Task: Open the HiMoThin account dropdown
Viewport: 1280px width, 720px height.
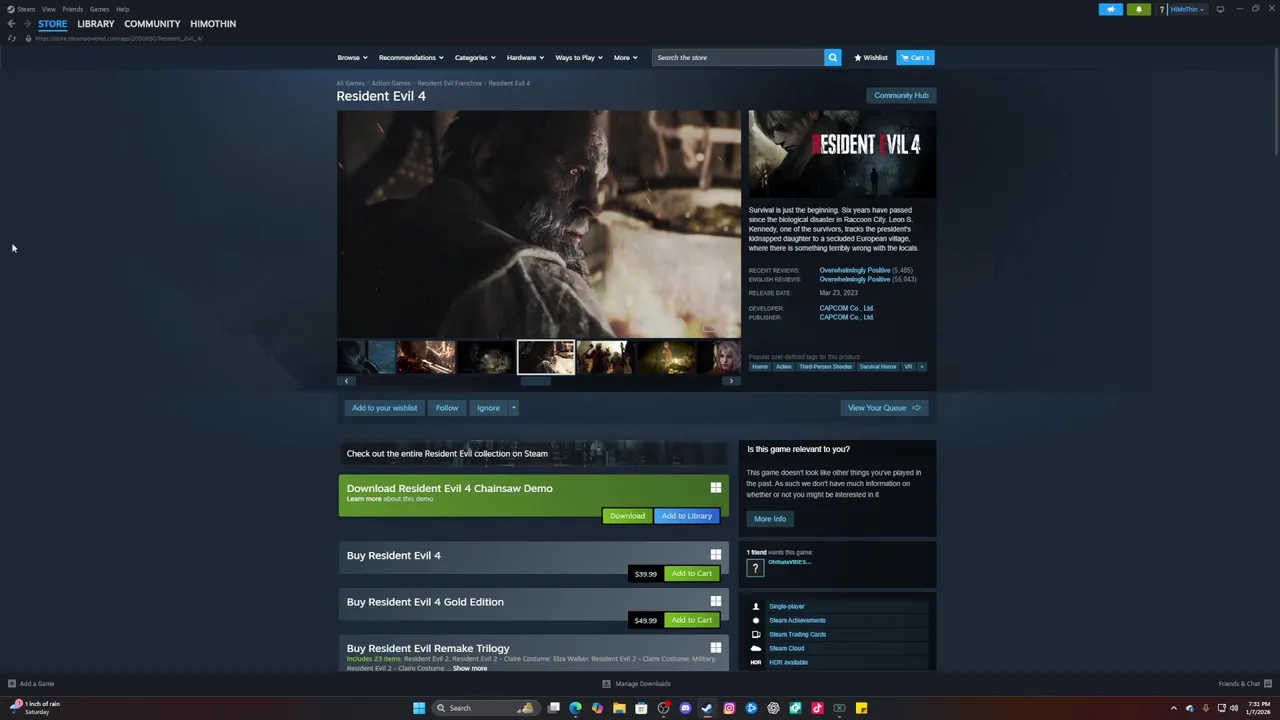Action: click(x=1187, y=9)
